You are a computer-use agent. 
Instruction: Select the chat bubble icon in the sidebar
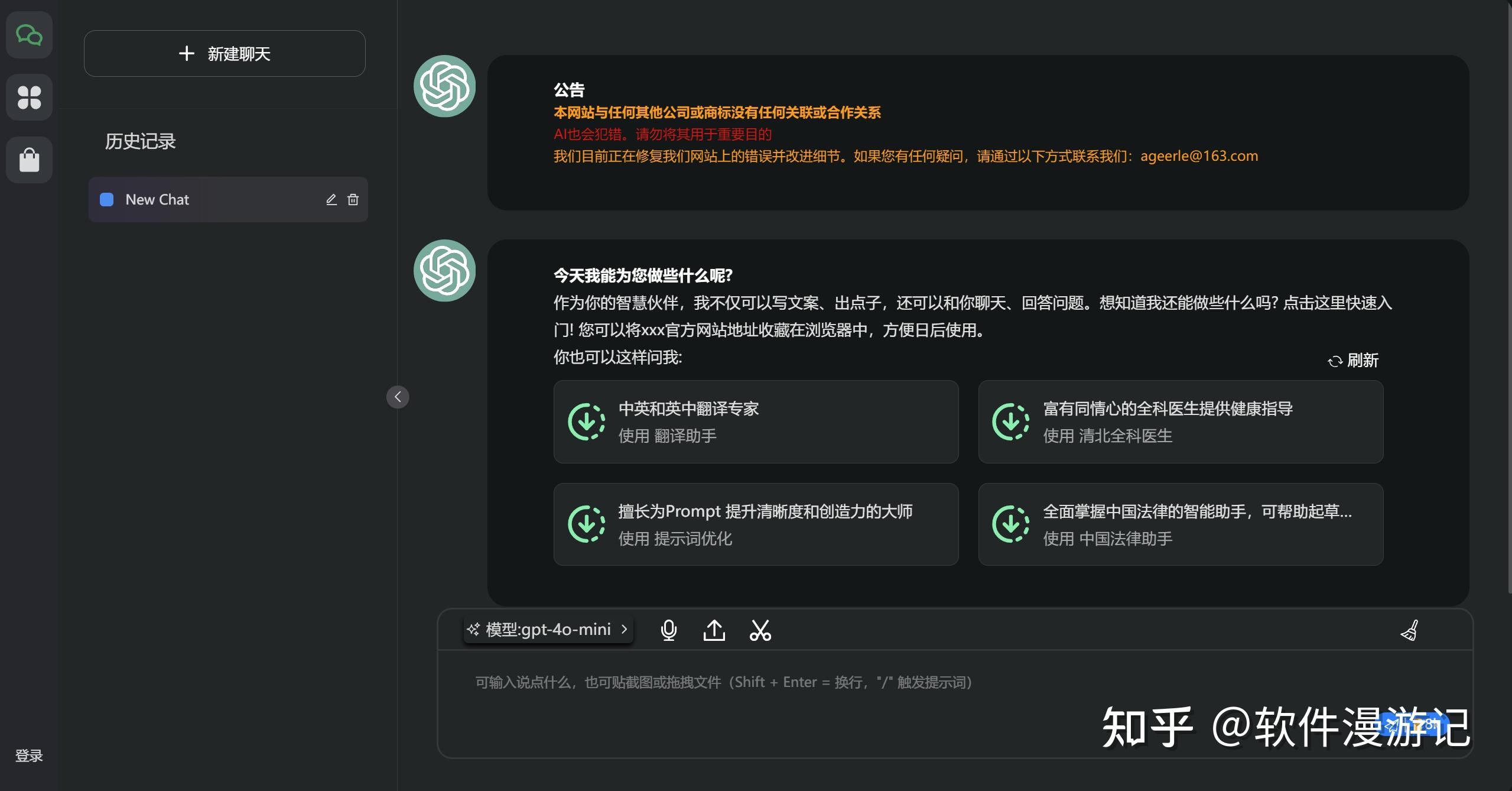[29, 34]
